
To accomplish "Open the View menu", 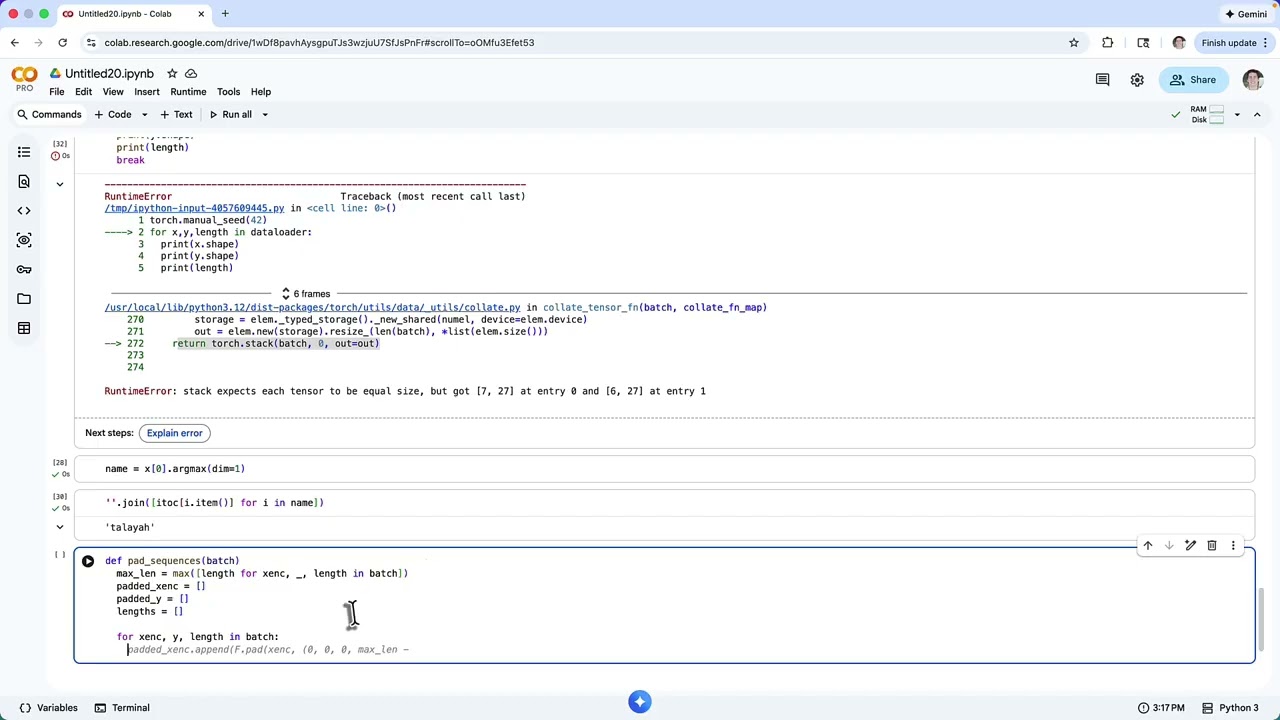I will point(113,92).
